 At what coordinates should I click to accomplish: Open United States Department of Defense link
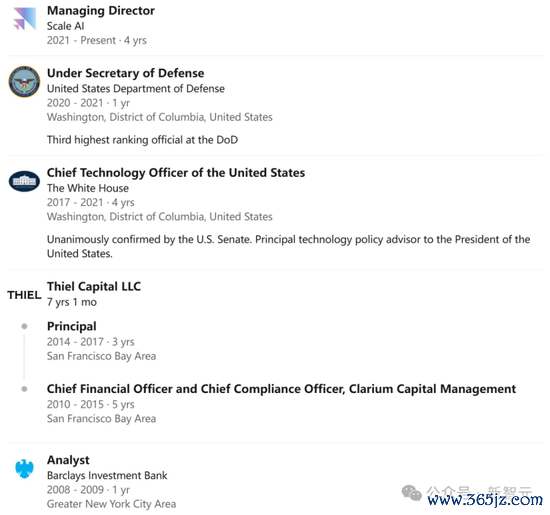point(136,88)
